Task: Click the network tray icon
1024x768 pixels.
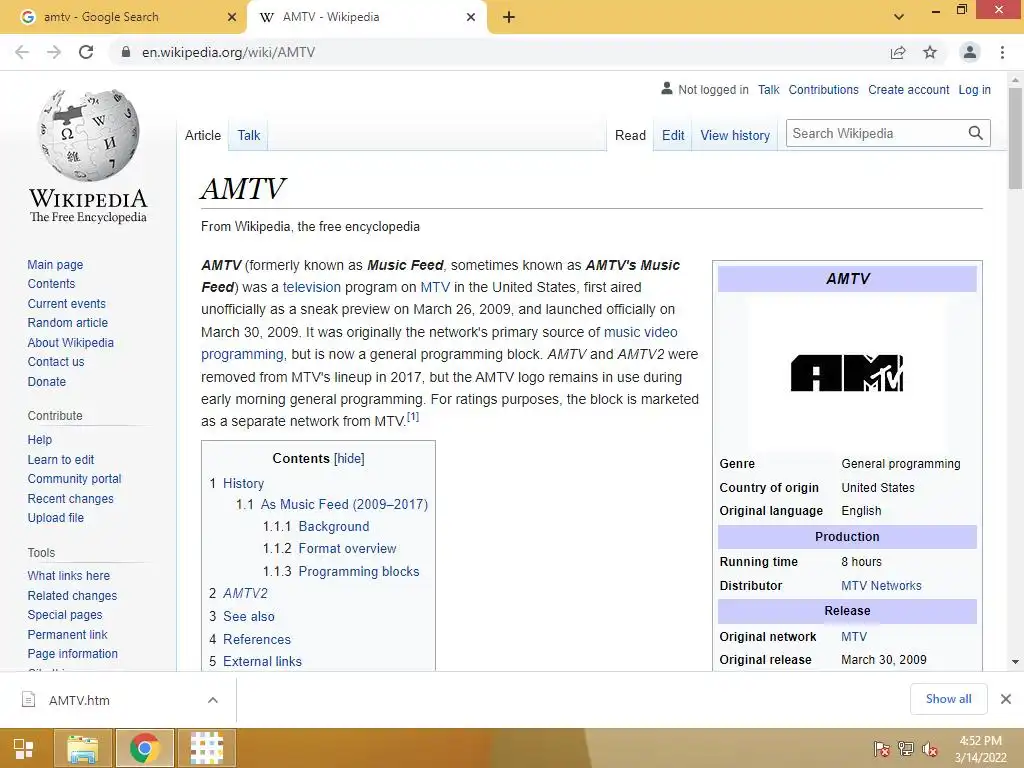Action: tap(906, 748)
